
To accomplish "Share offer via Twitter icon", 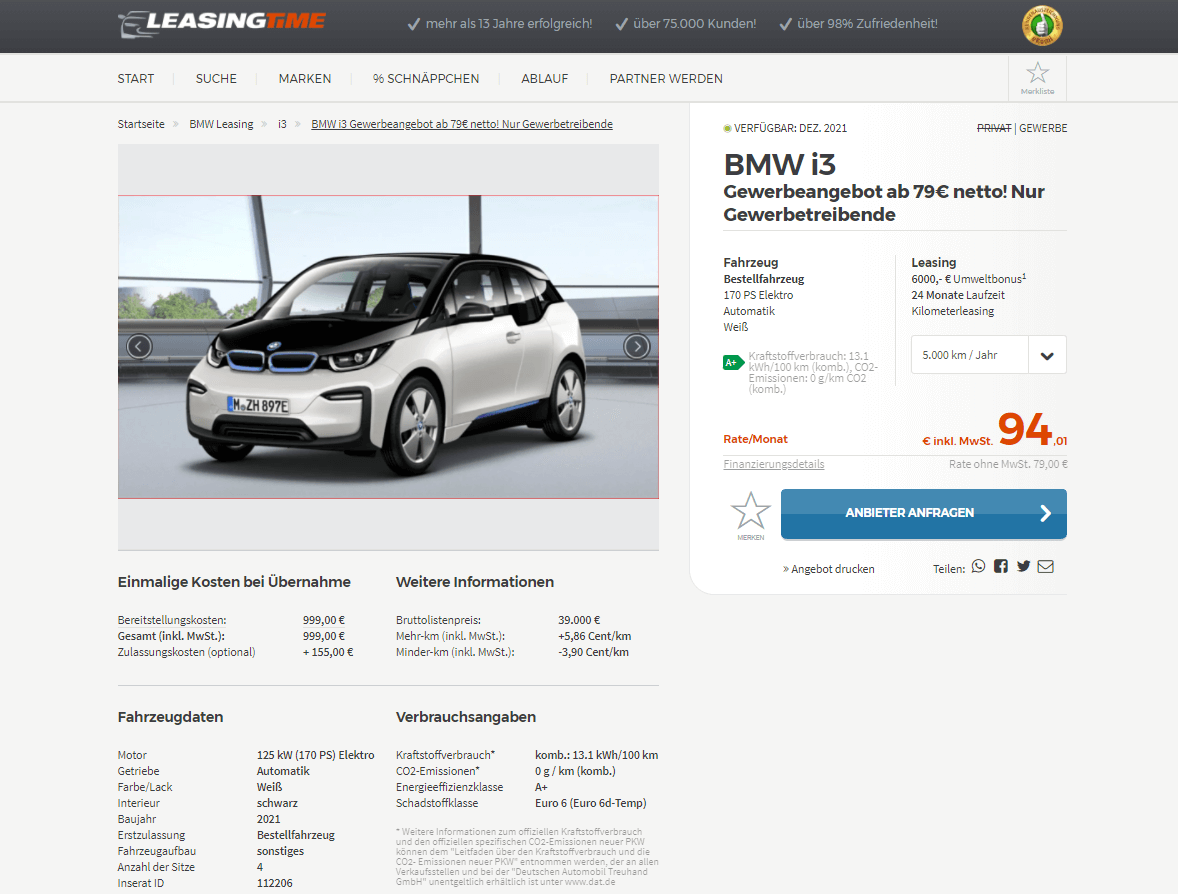I will coord(1023,566).
